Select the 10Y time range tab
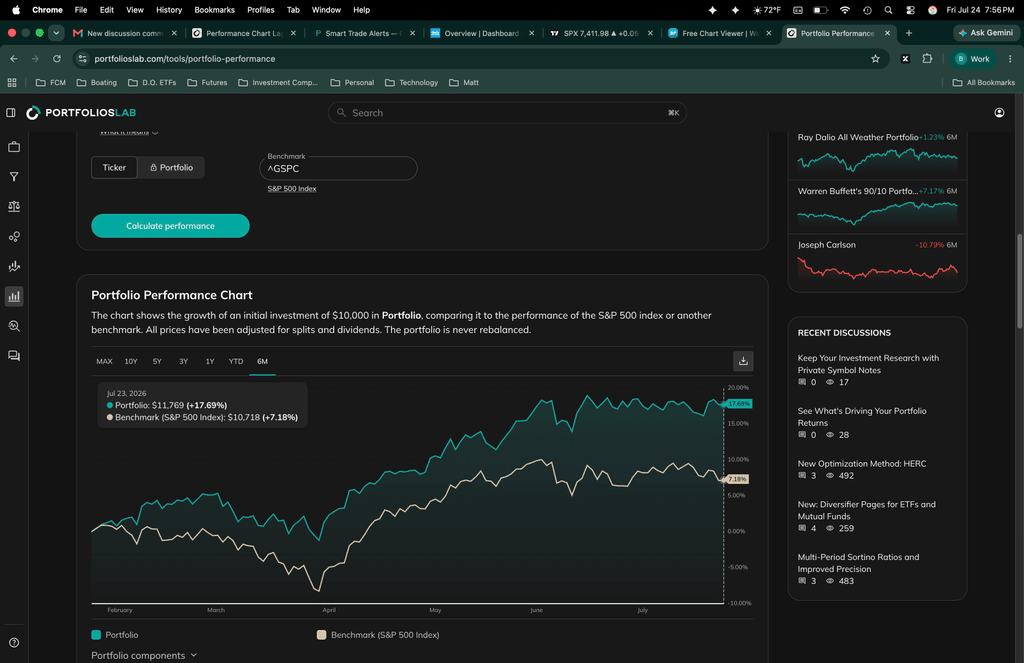Screen dimensions: 1024x663 click(x=131, y=361)
